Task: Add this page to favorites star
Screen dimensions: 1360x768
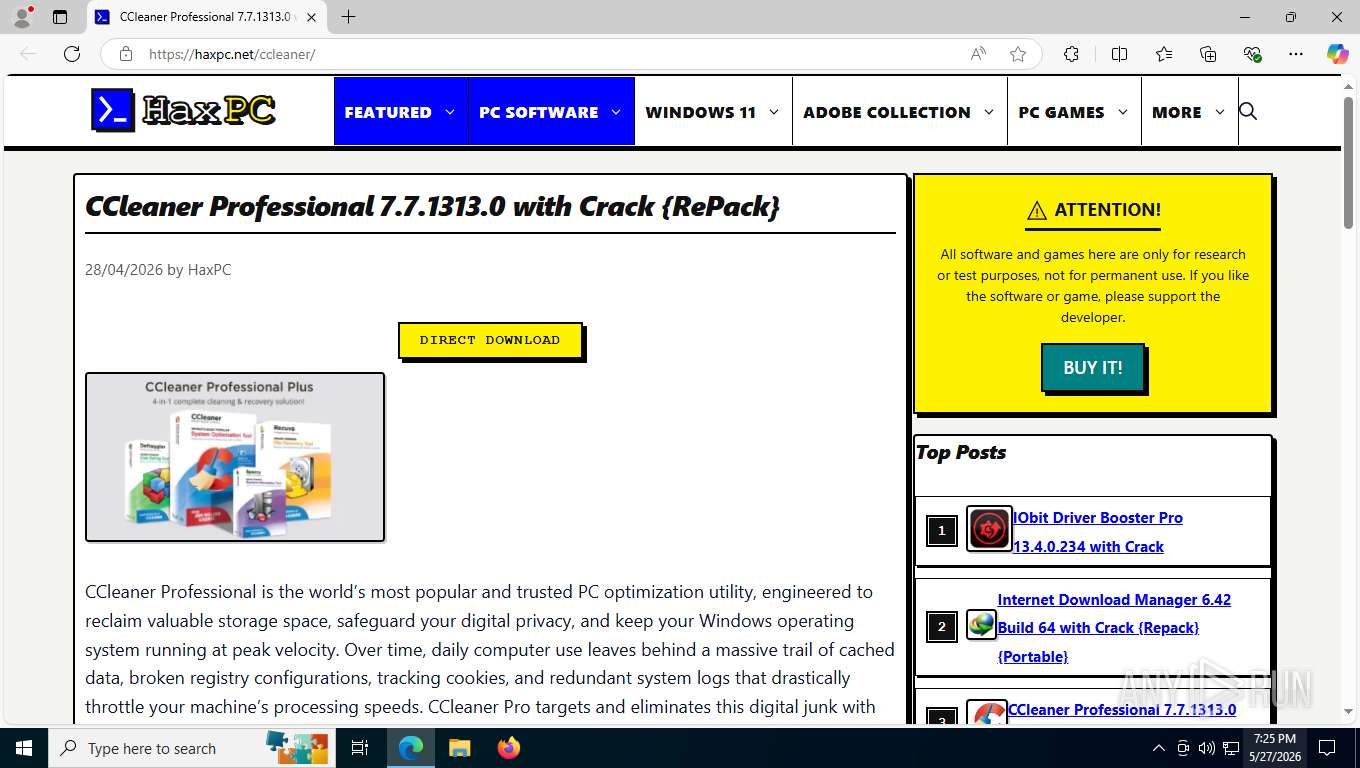Action: pyautogui.click(x=1018, y=54)
